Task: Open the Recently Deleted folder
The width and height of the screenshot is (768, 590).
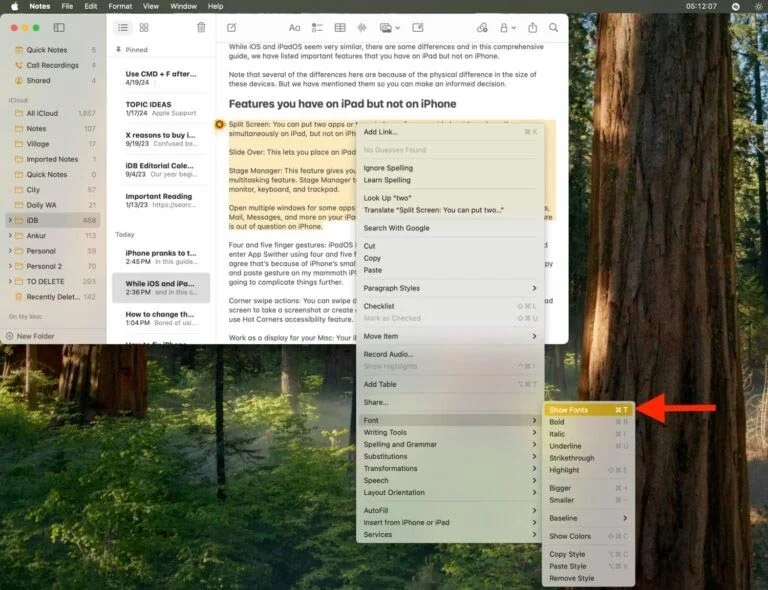Action: click(53, 297)
